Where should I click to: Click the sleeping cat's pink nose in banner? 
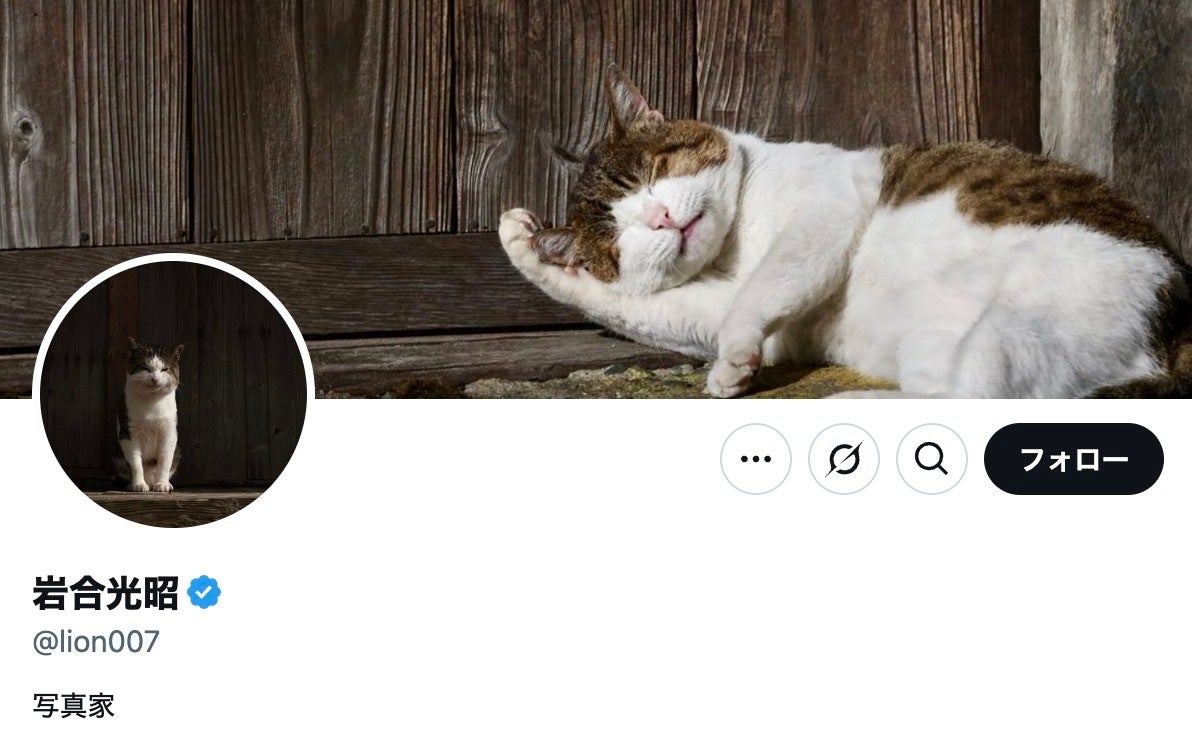click(658, 217)
